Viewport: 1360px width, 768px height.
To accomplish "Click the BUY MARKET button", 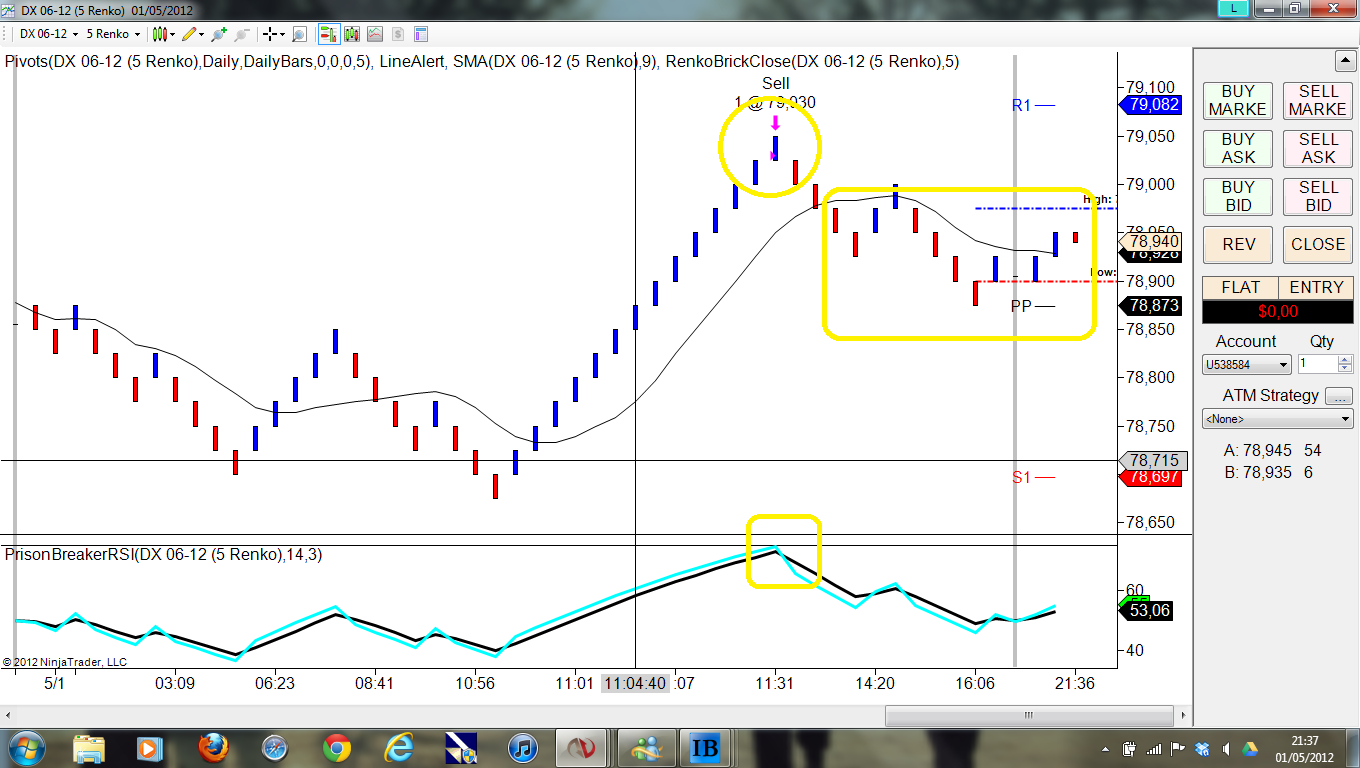I will 1238,100.
